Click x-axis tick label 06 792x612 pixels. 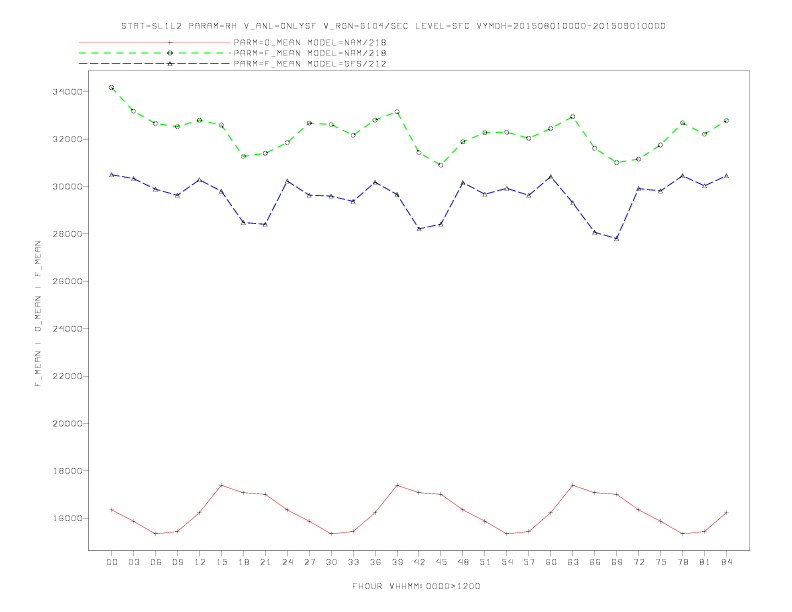point(156,562)
